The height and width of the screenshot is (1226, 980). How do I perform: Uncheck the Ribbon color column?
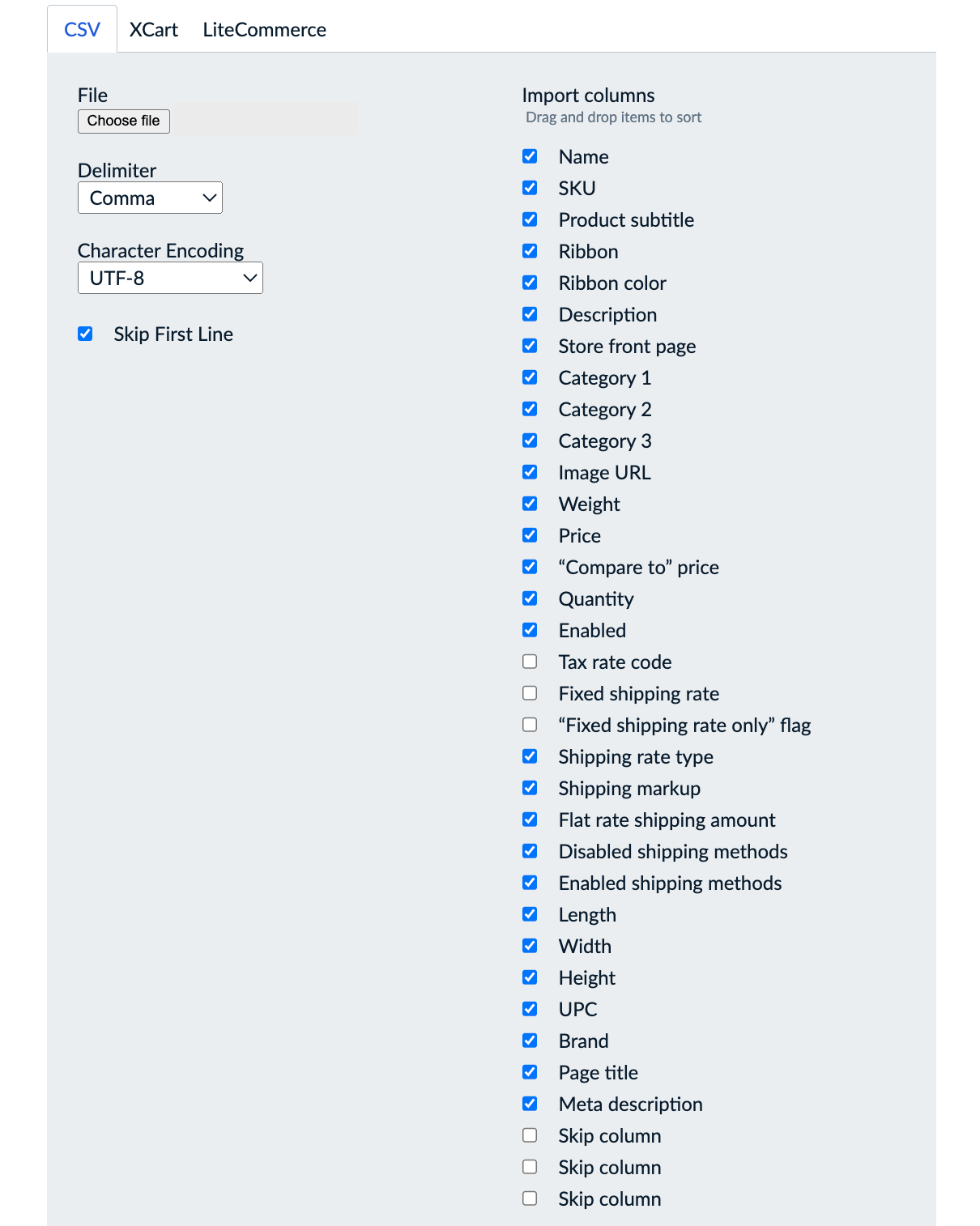530,282
